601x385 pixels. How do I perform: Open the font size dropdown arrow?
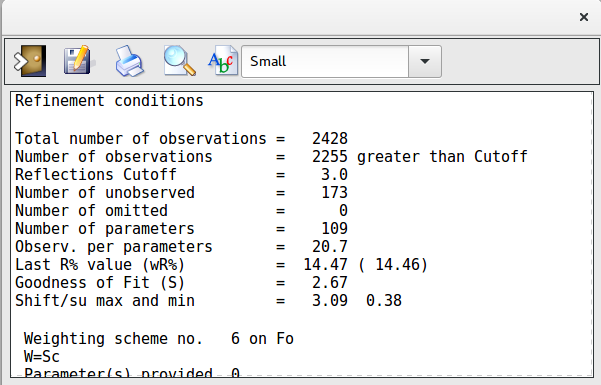click(x=425, y=61)
